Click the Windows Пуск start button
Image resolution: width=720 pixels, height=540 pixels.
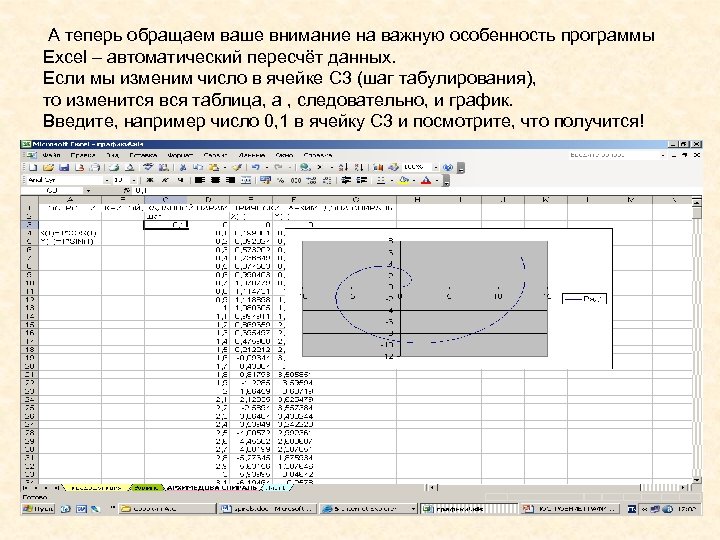click(x=39, y=509)
